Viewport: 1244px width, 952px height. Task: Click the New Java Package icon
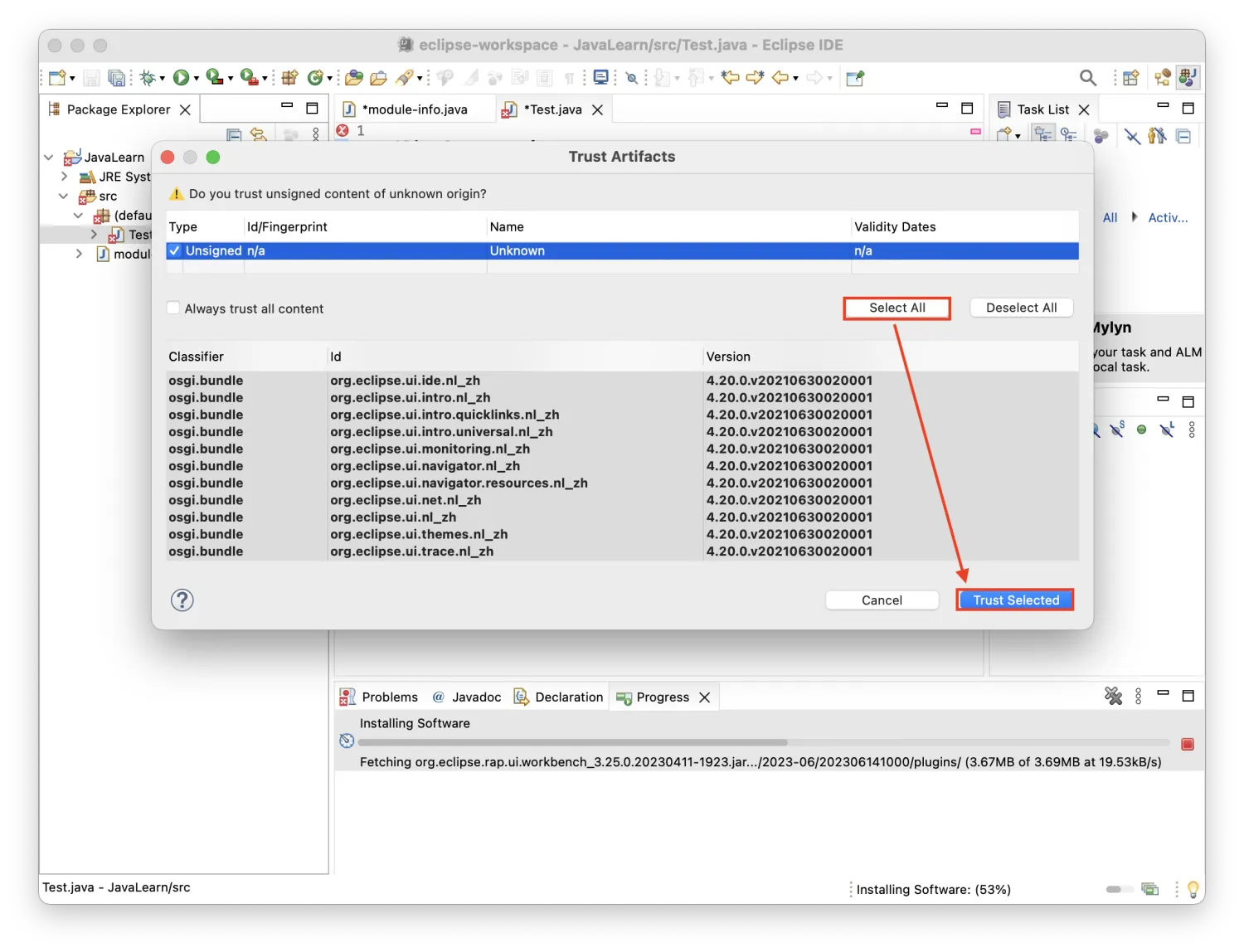click(x=289, y=78)
